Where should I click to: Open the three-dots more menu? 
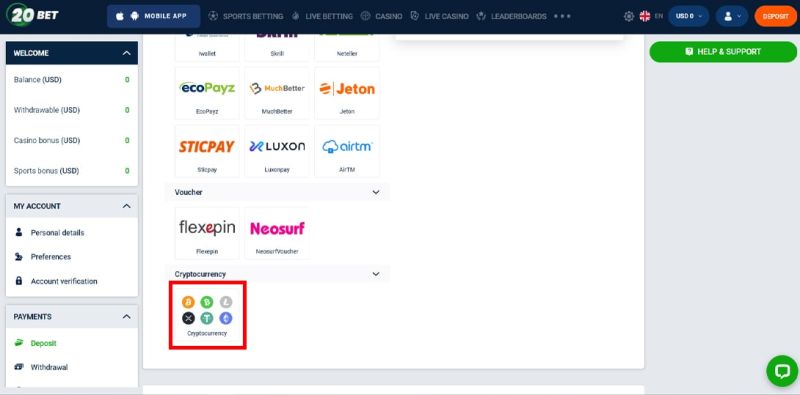[x=562, y=16]
